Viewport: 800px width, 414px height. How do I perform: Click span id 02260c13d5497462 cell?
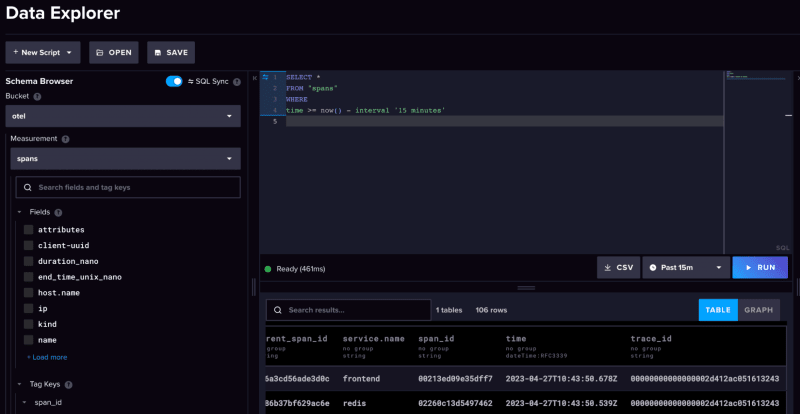click(456, 403)
